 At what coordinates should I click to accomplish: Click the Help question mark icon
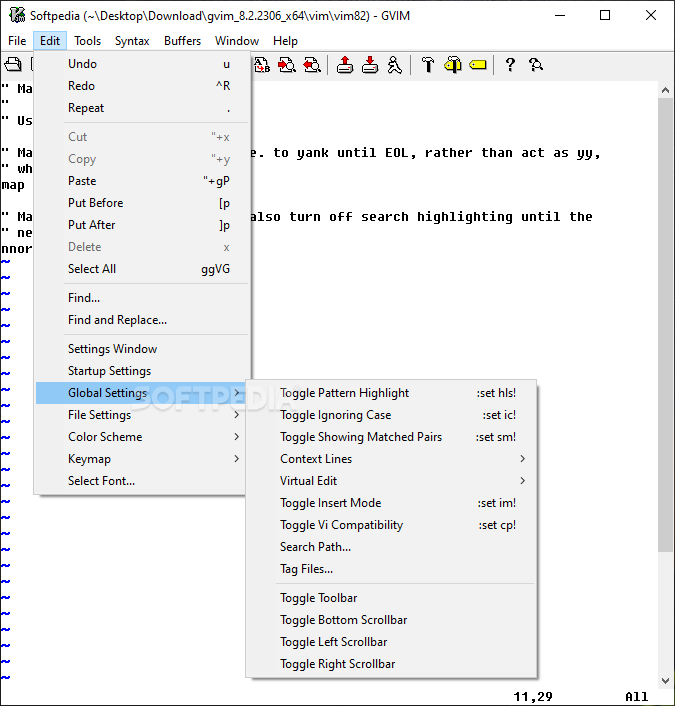point(510,65)
